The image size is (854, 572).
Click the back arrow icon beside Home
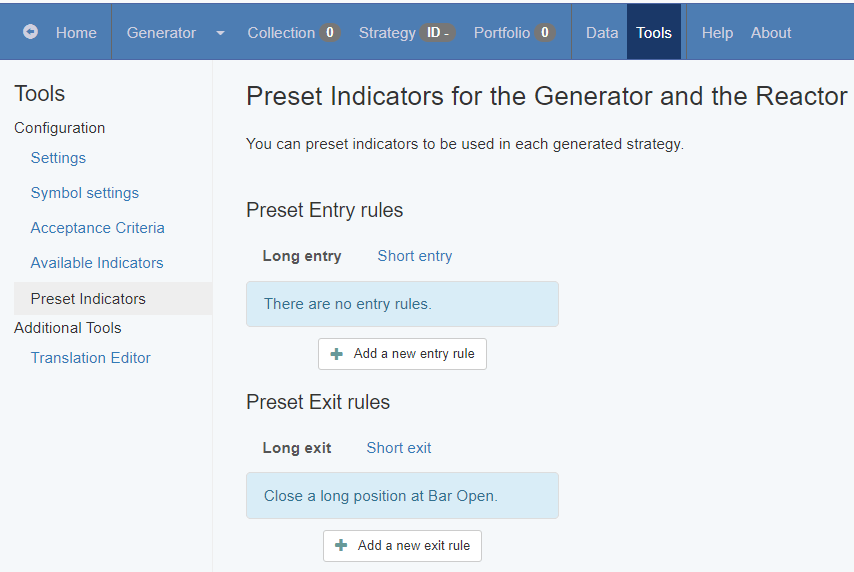(x=30, y=32)
